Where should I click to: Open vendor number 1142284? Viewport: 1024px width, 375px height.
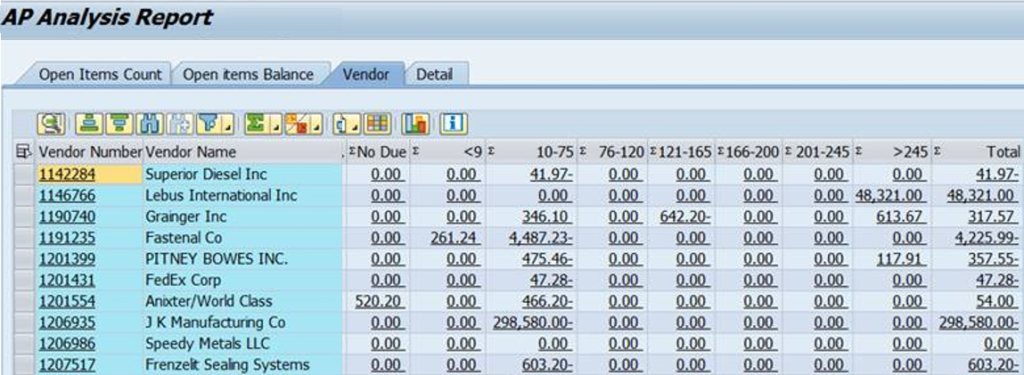tap(68, 174)
